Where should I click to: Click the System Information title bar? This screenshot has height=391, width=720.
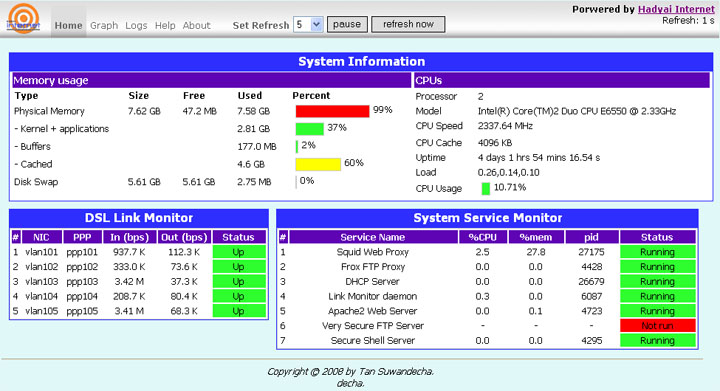[x=361, y=61]
